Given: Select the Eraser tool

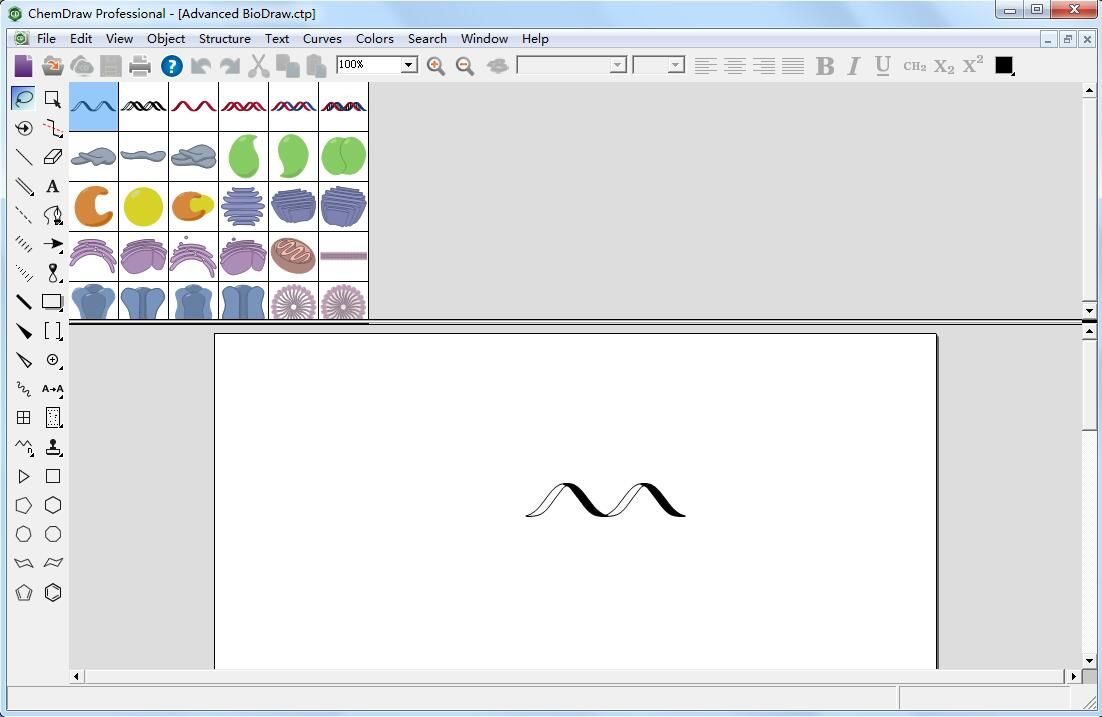Looking at the screenshot, I should pyautogui.click(x=52, y=156).
